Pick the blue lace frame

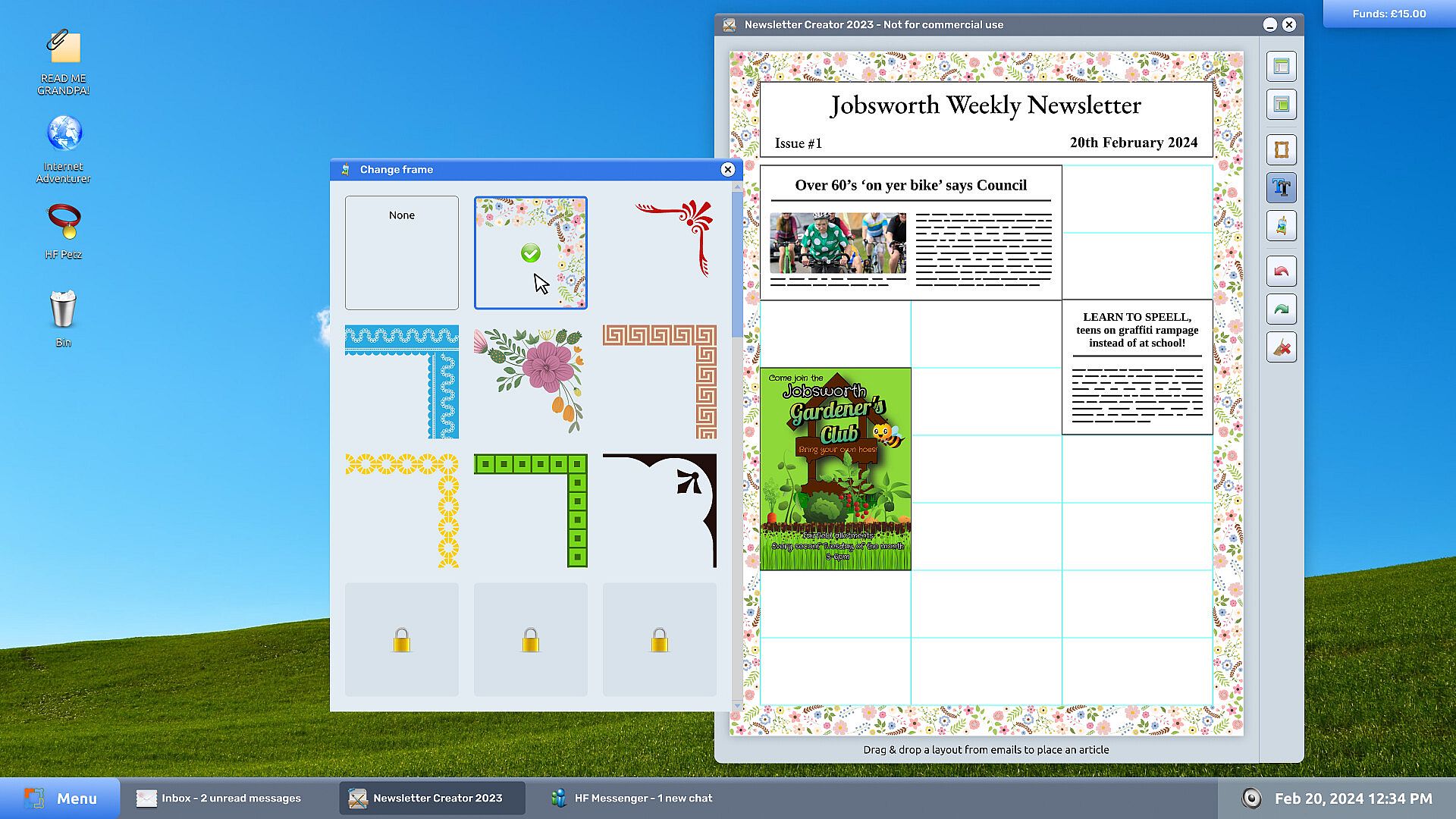tap(401, 381)
